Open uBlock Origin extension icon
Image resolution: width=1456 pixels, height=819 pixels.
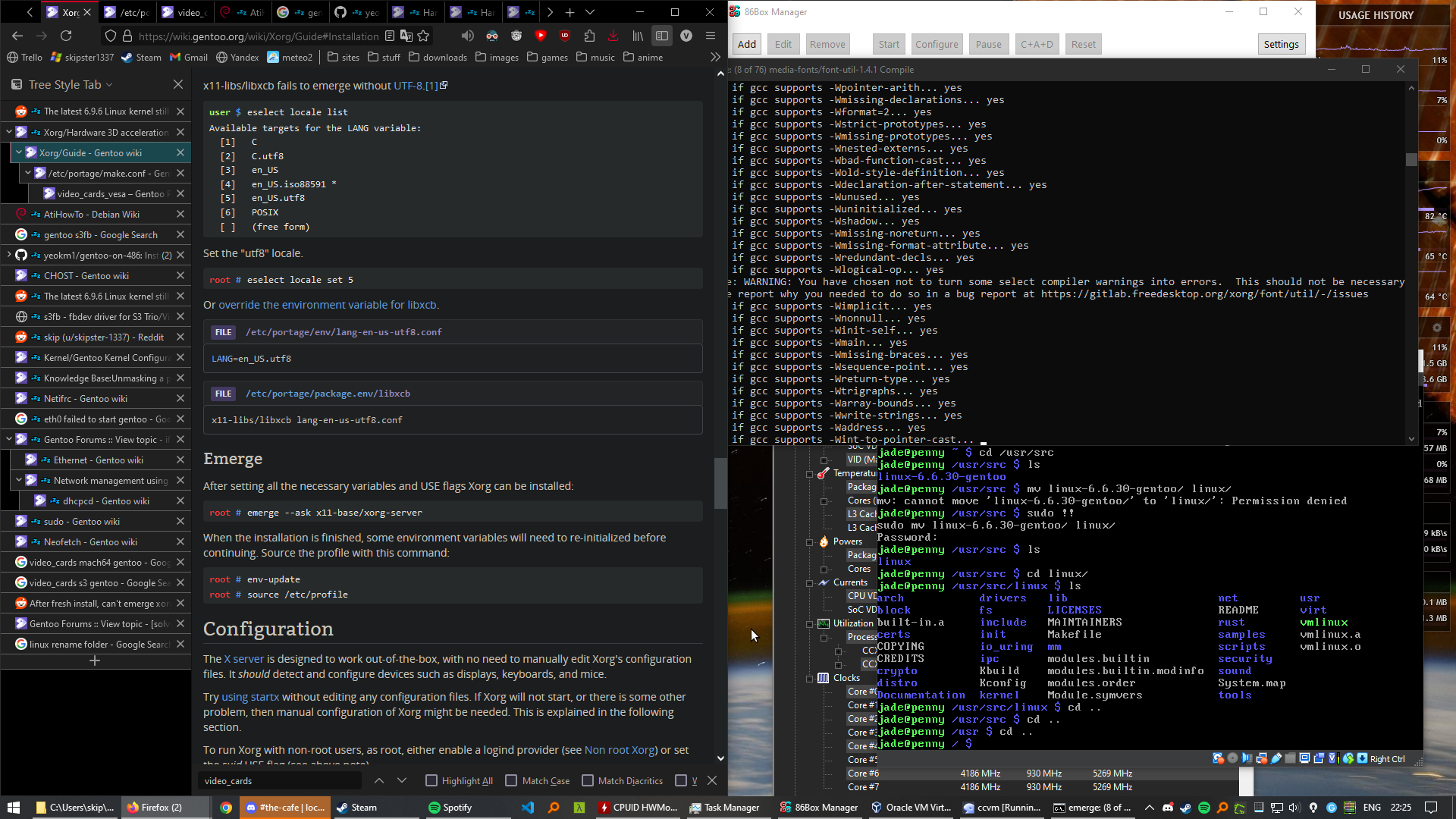565,36
